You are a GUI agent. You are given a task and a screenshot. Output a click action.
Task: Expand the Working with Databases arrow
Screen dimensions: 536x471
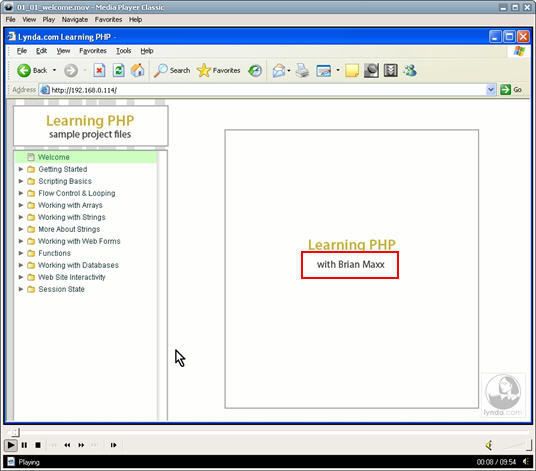pyautogui.click(x=21, y=265)
